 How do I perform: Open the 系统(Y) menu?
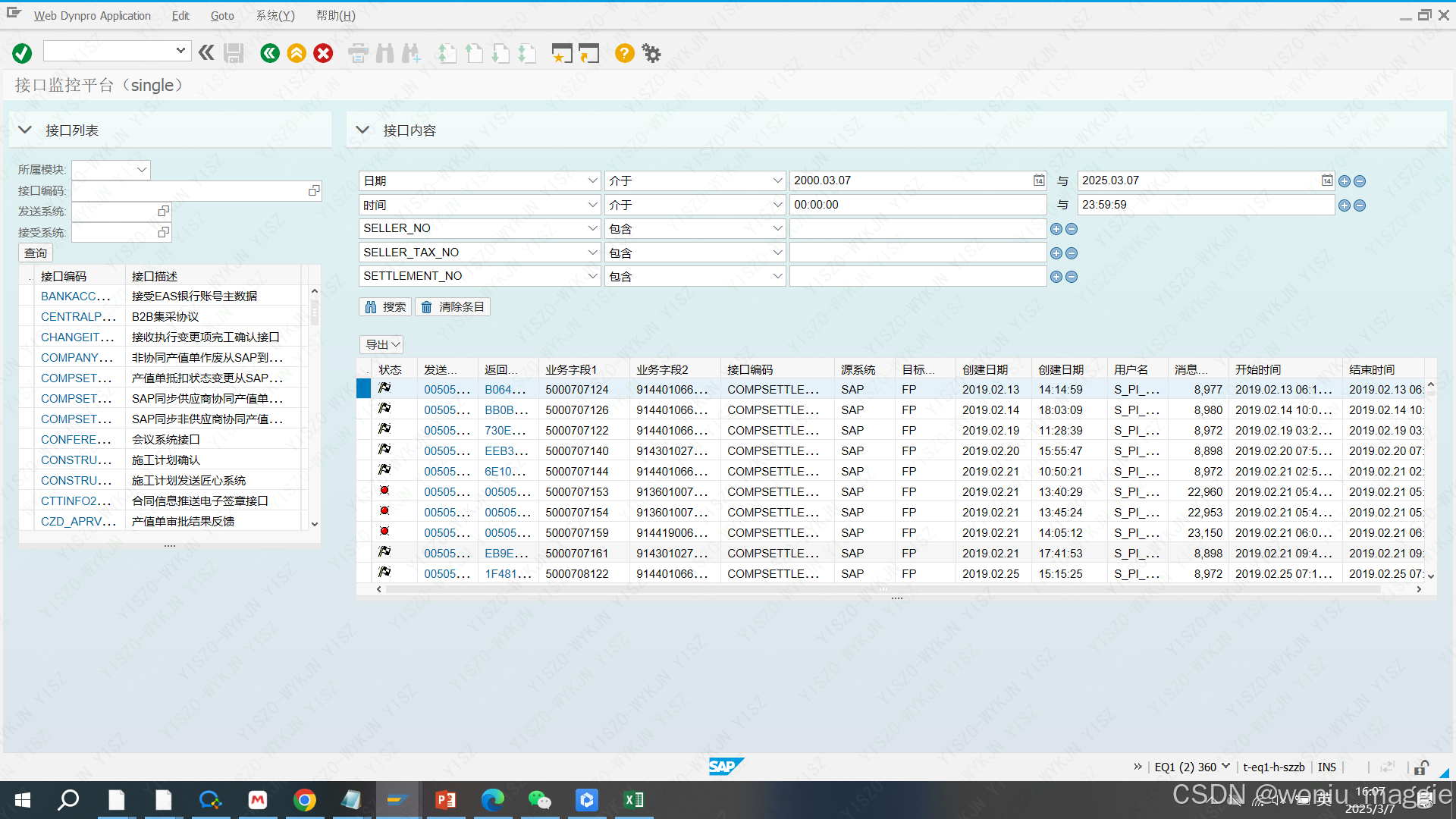click(275, 15)
